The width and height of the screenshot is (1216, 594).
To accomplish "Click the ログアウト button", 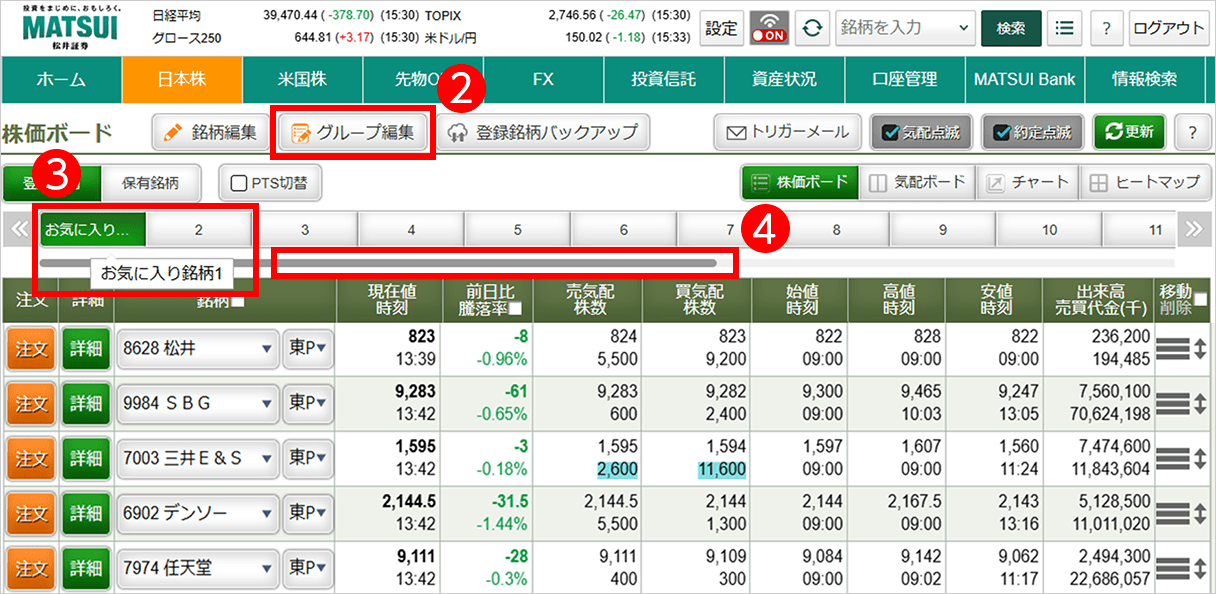I will coord(1169,28).
